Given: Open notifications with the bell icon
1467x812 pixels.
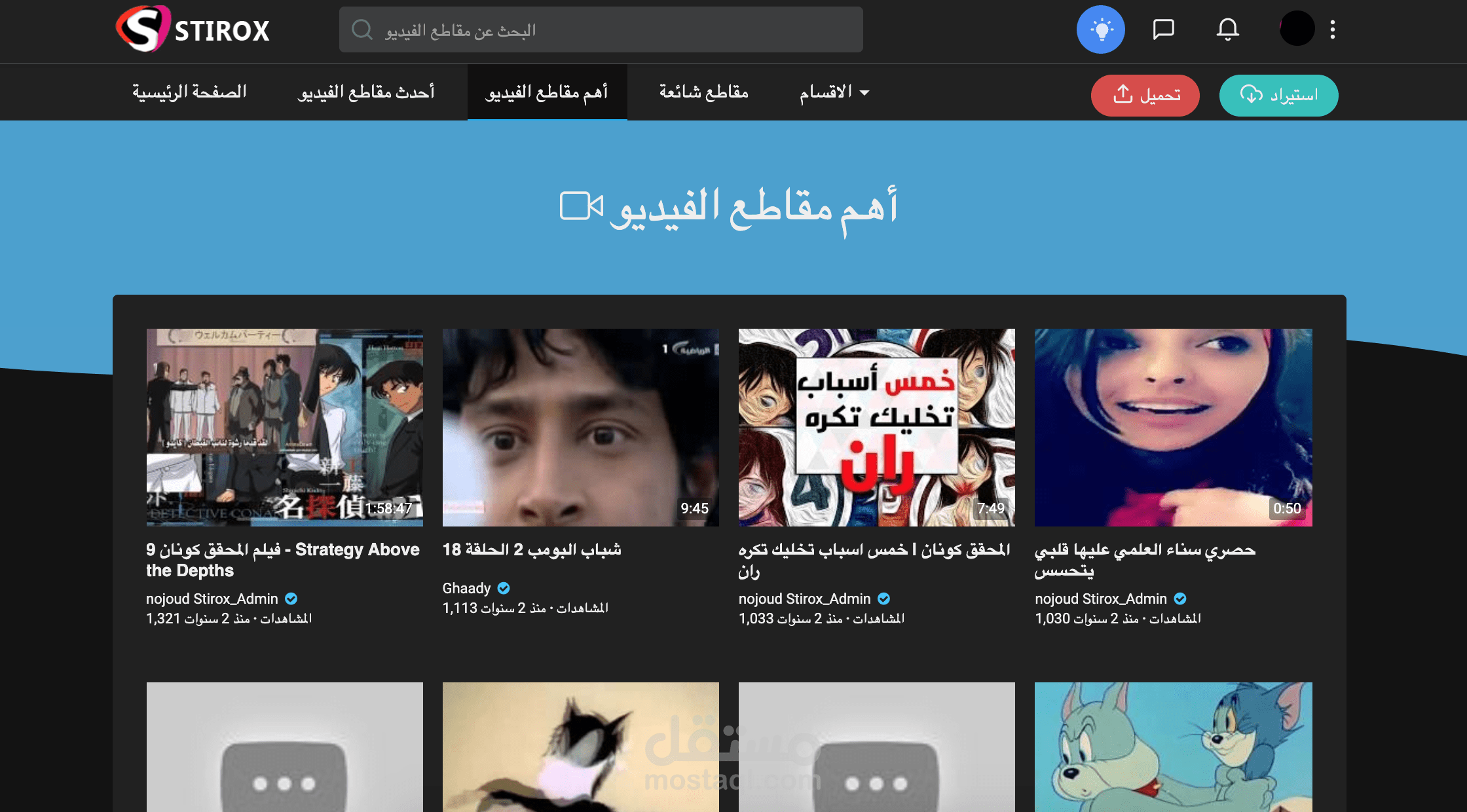Looking at the screenshot, I should point(1228,29).
